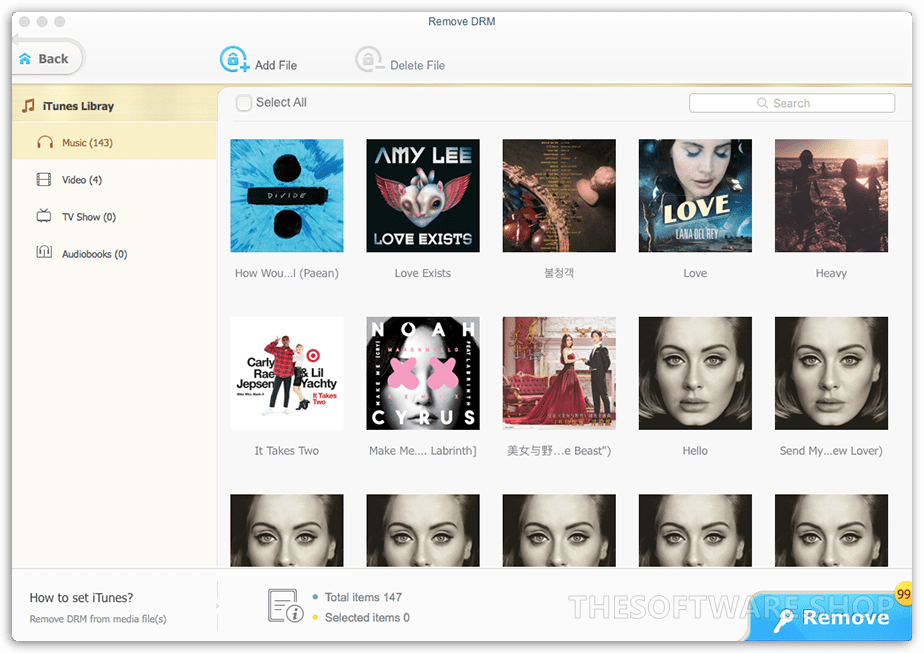Select the 美女与野 Beast album cover
The width and height of the screenshot is (924, 653).
point(559,373)
